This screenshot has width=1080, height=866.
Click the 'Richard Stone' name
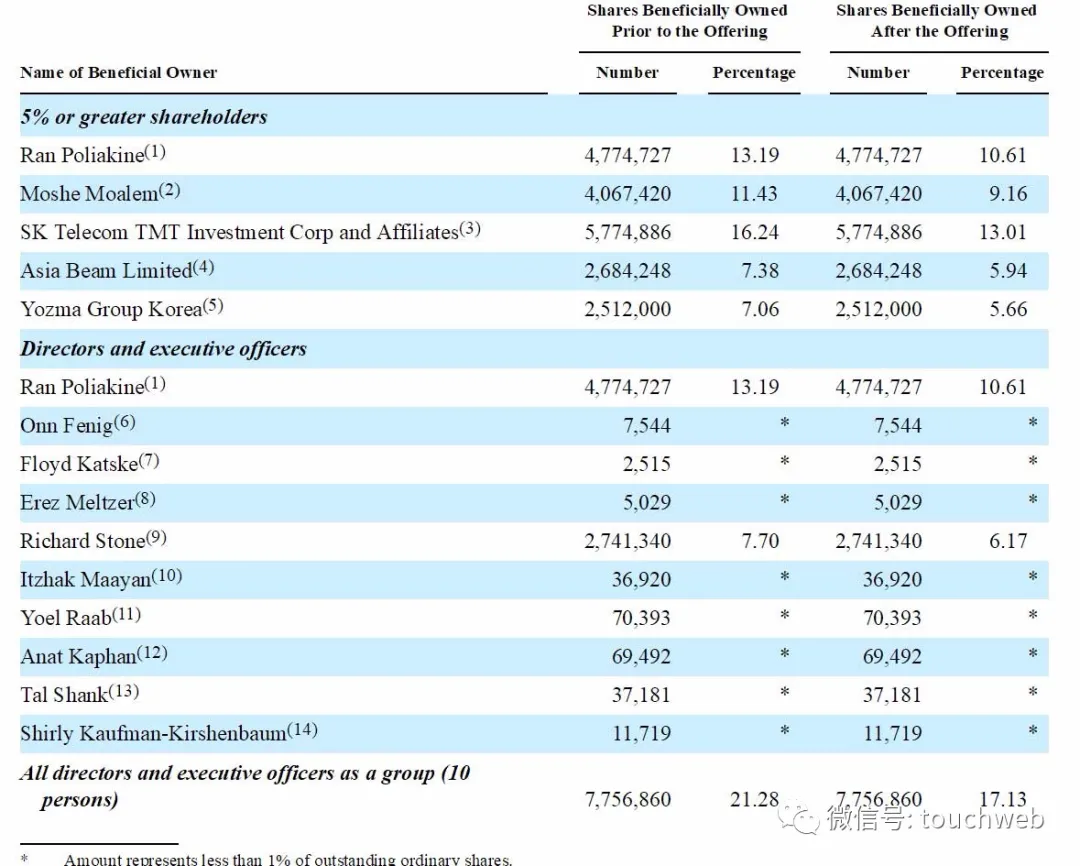click(93, 540)
